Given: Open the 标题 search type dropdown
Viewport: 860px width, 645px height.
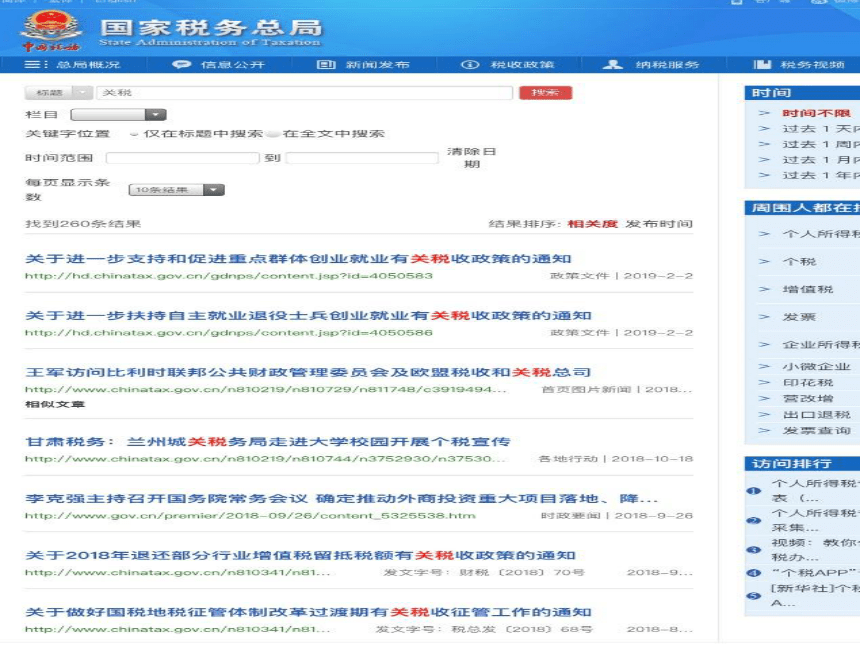Looking at the screenshot, I should [58, 93].
